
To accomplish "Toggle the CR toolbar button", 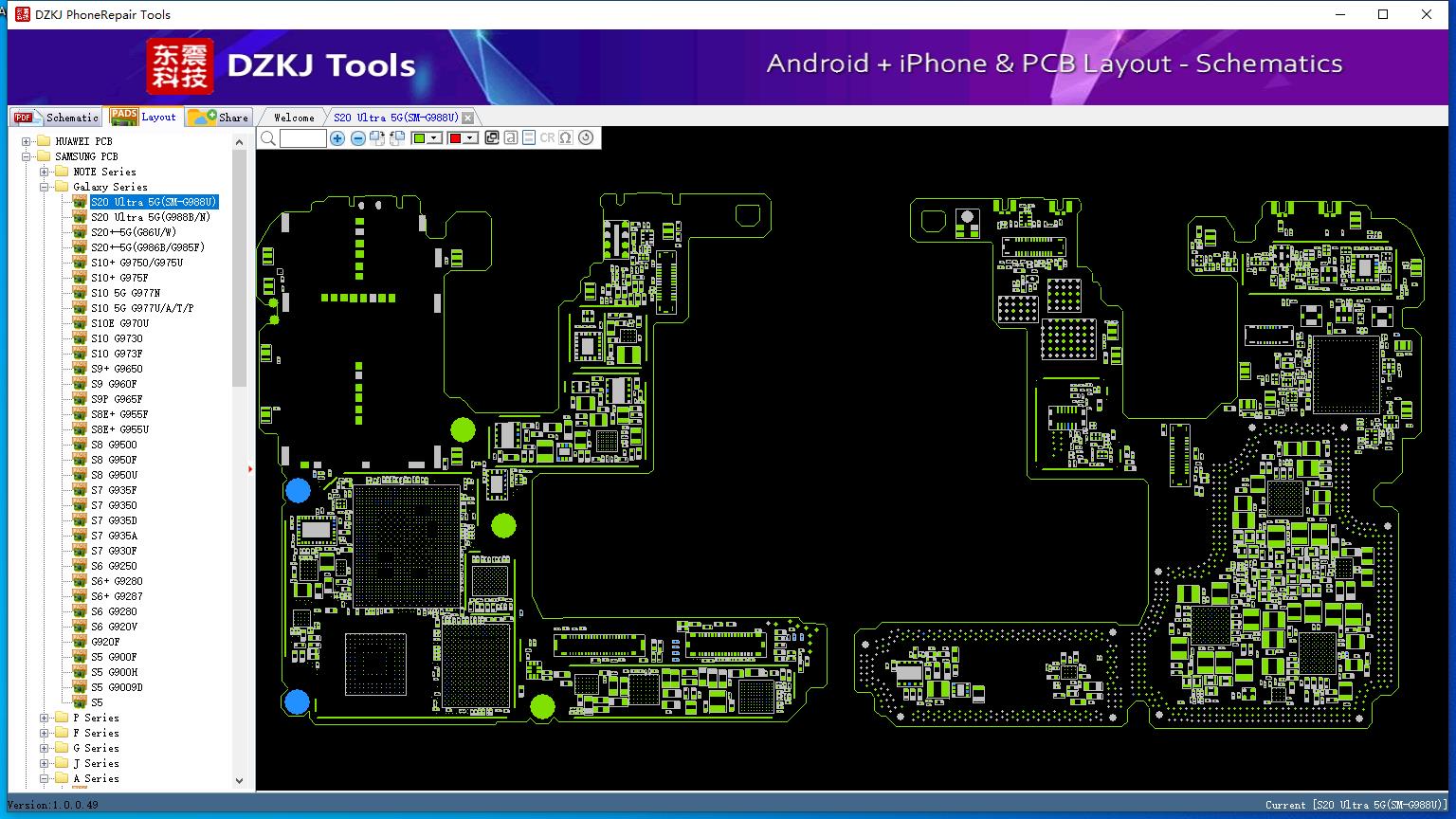I will (x=547, y=137).
